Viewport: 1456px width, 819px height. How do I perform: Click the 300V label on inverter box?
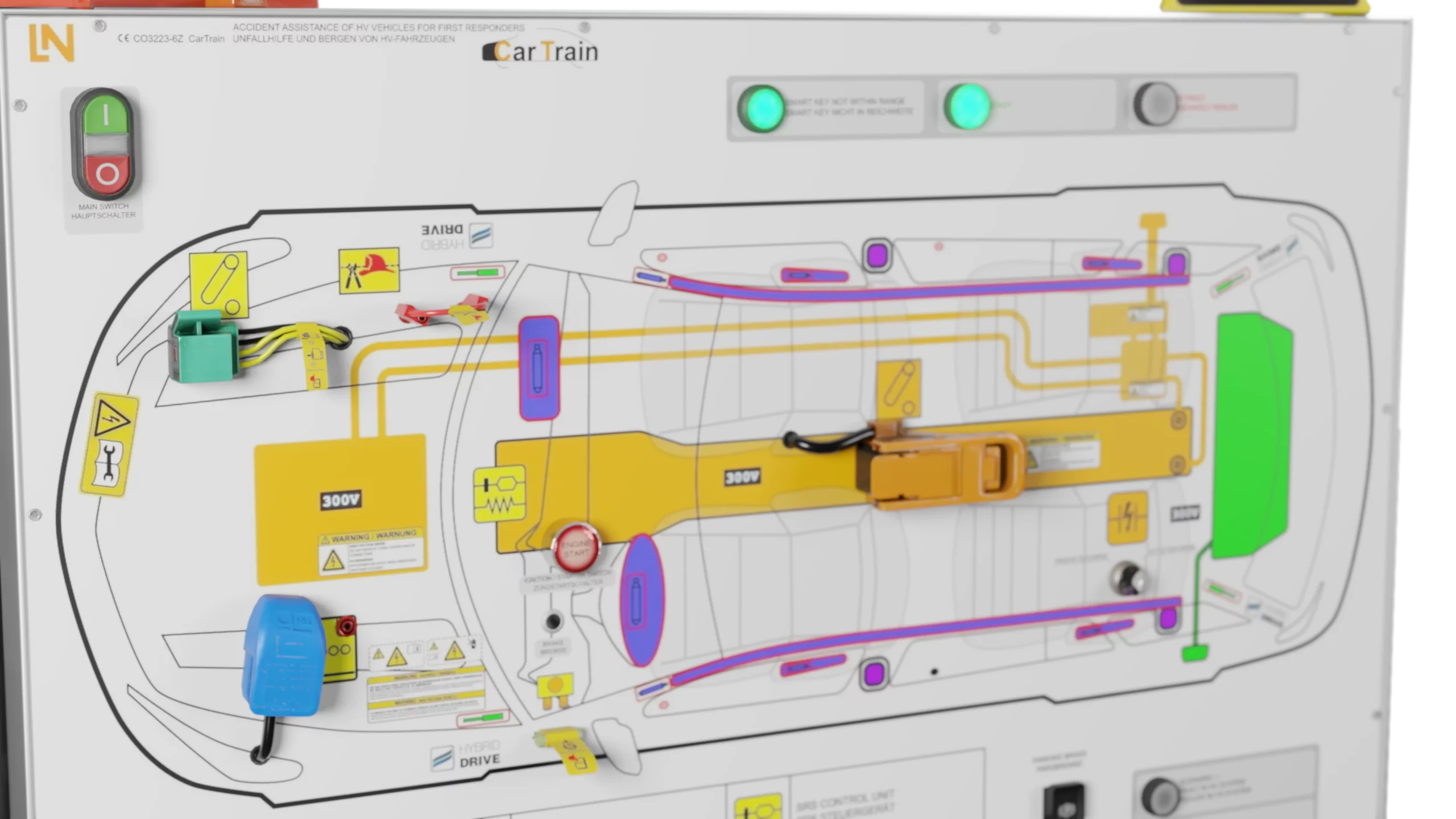[340, 500]
